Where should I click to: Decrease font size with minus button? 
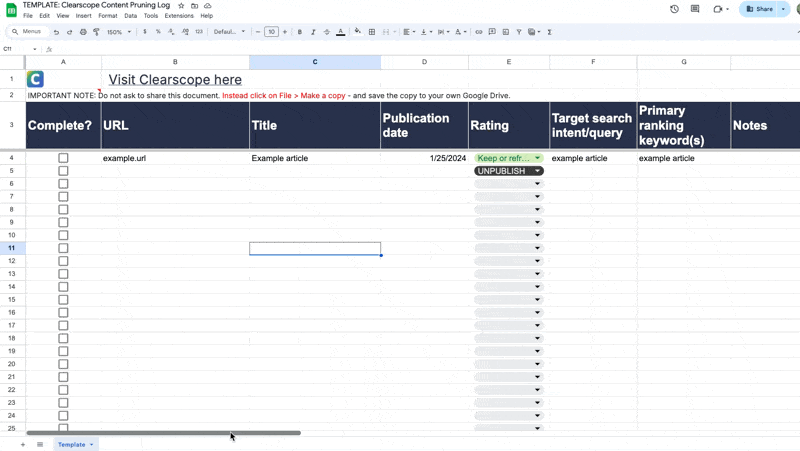(x=258, y=32)
